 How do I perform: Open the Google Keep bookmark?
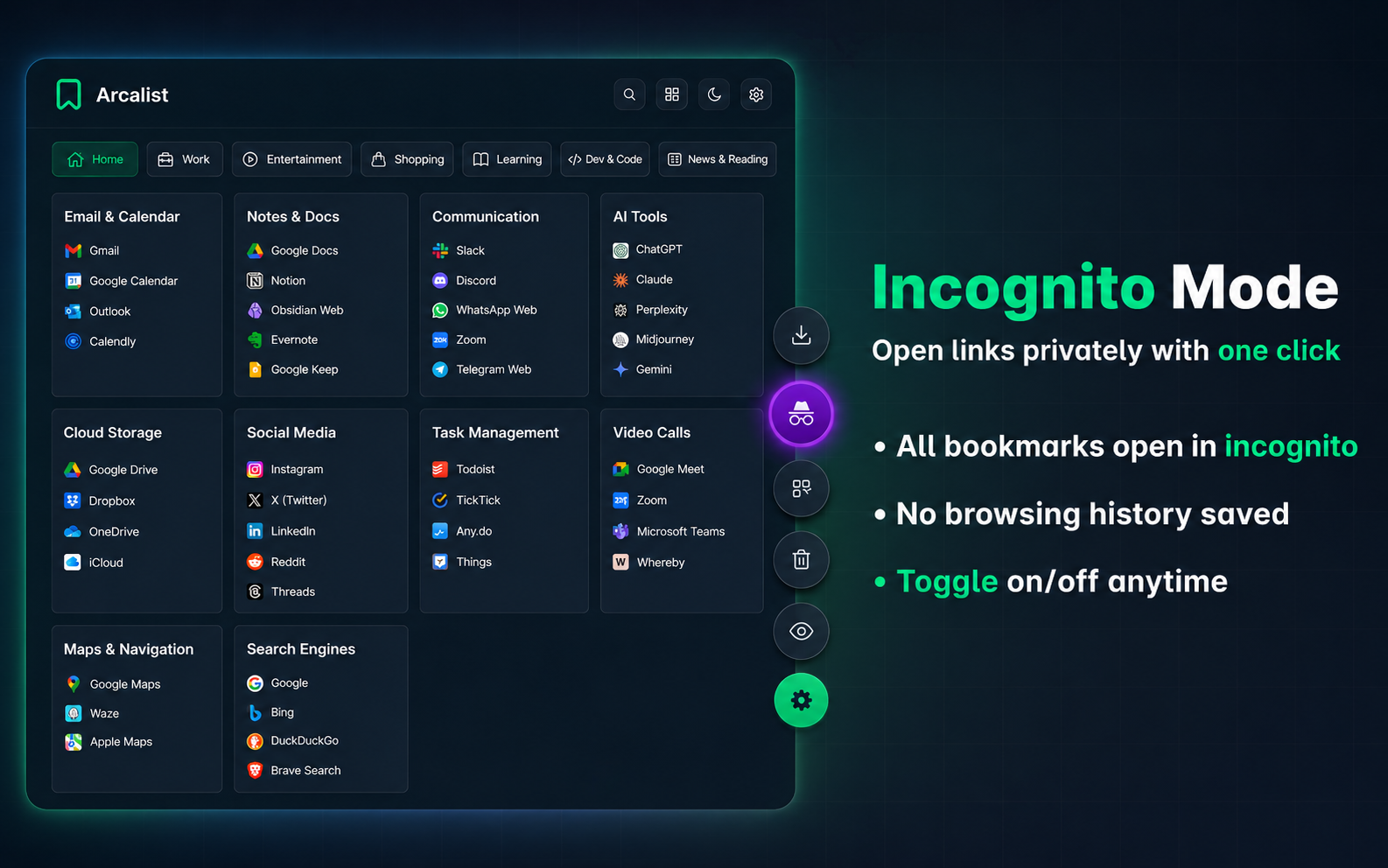pyautogui.click(x=292, y=370)
